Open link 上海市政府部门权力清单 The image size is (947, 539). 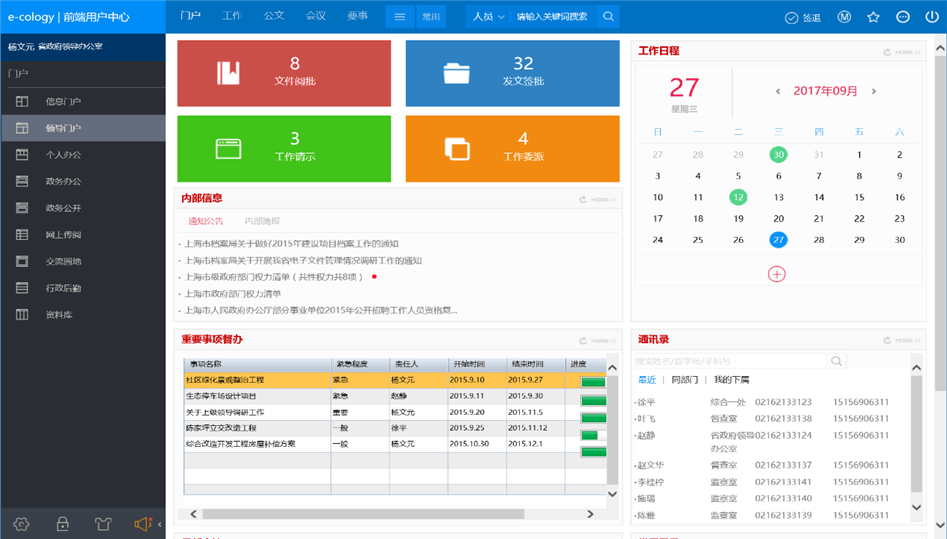tap(232, 294)
